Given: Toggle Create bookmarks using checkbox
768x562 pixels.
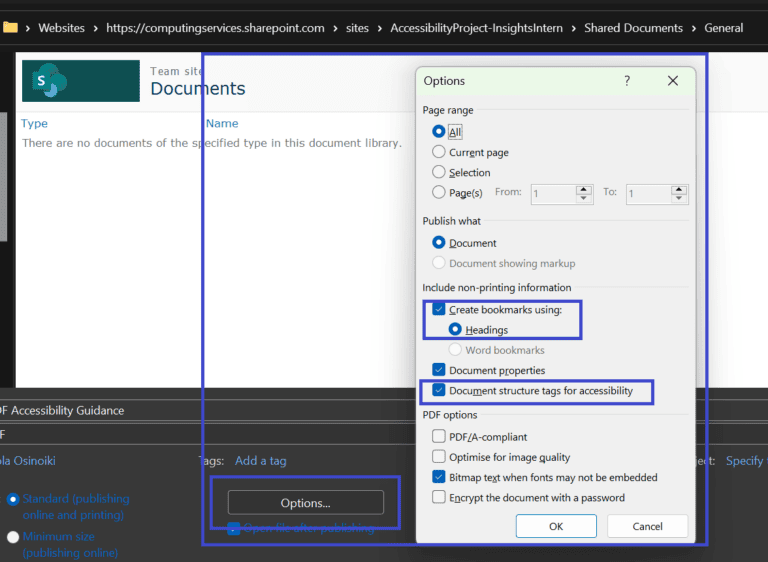Looking at the screenshot, I should click(439, 309).
